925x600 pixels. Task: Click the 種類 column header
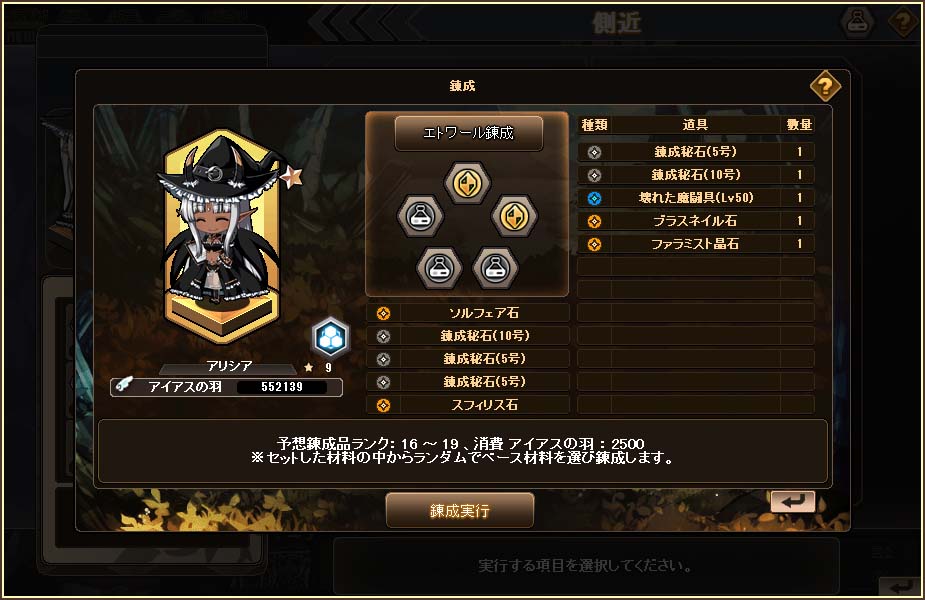(594, 124)
